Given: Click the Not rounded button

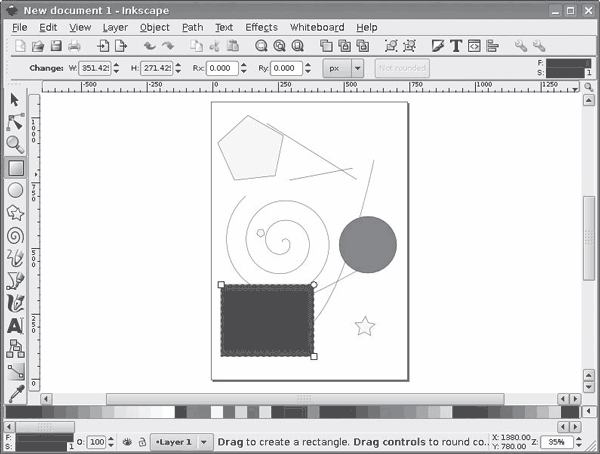Looking at the screenshot, I should (x=402, y=68).
